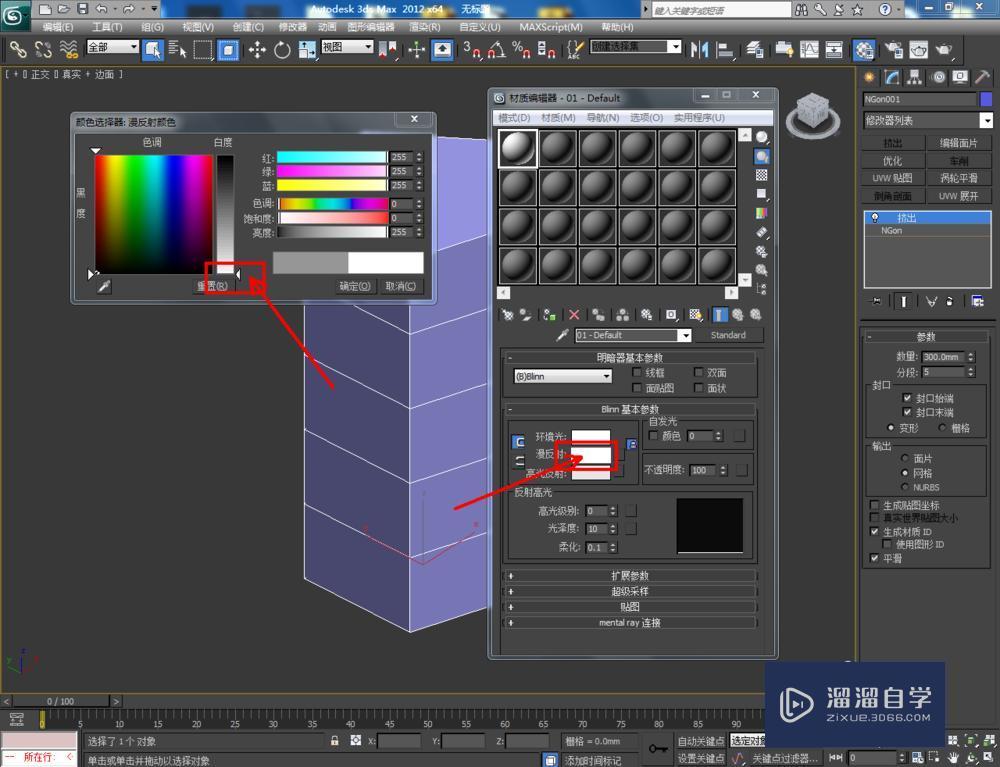This screenshot has width=1000, height=767.
Task: Click the 数量 amount input field
Action: 944,357
